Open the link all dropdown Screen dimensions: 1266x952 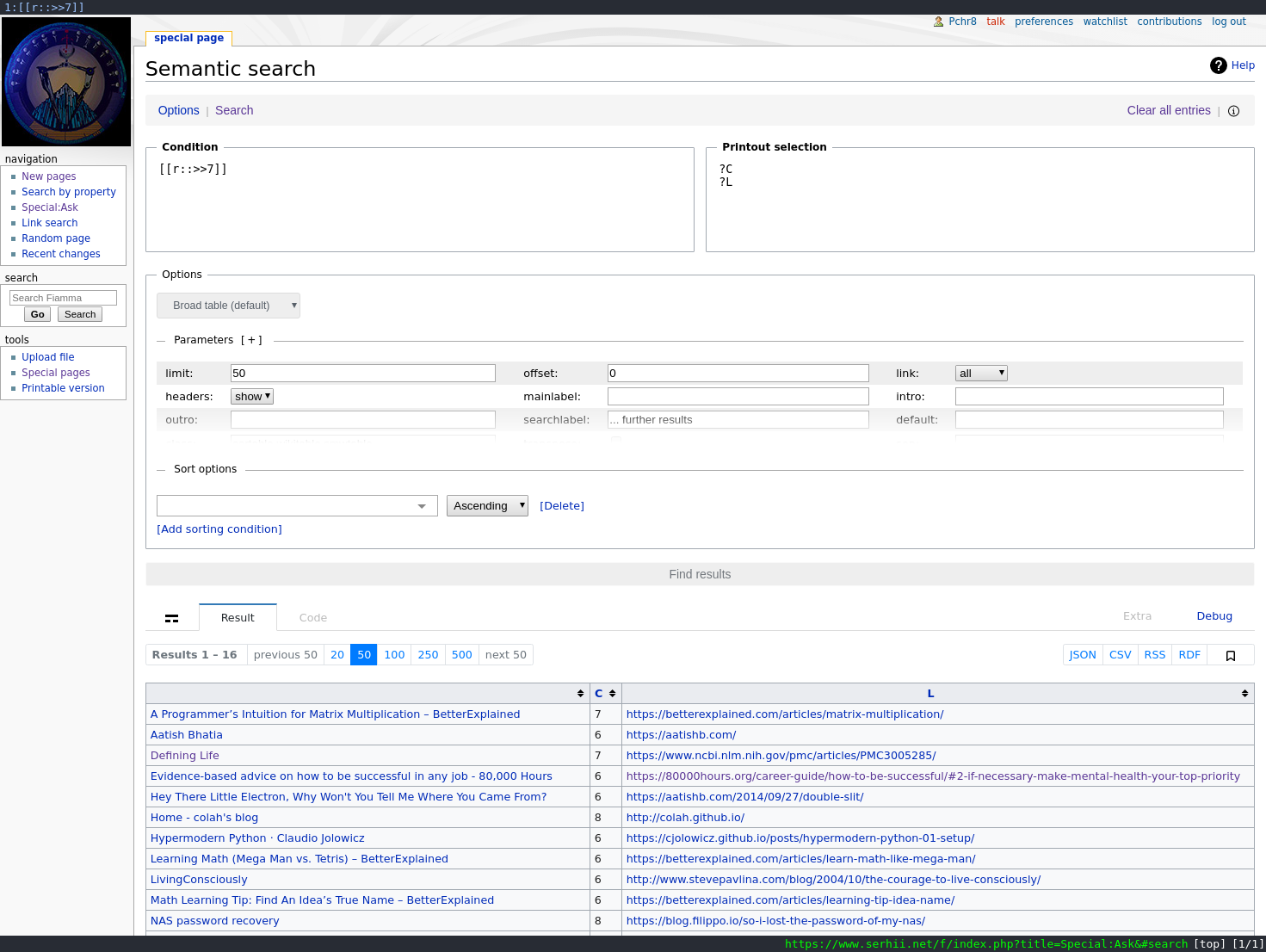tap(981, 374)
